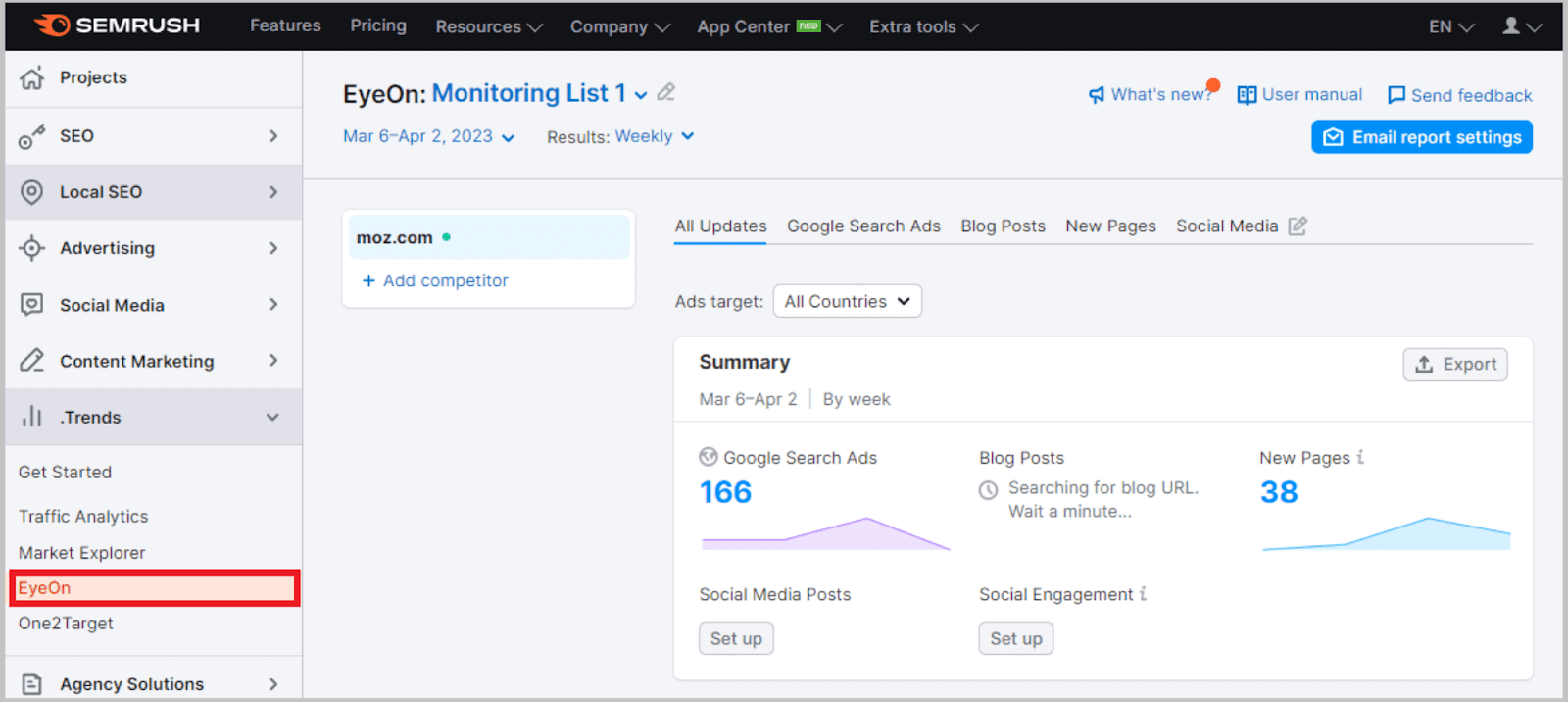Click the user account profile icon
The height and width of the screenshot is (702, 1568).
coord(1512,25)
